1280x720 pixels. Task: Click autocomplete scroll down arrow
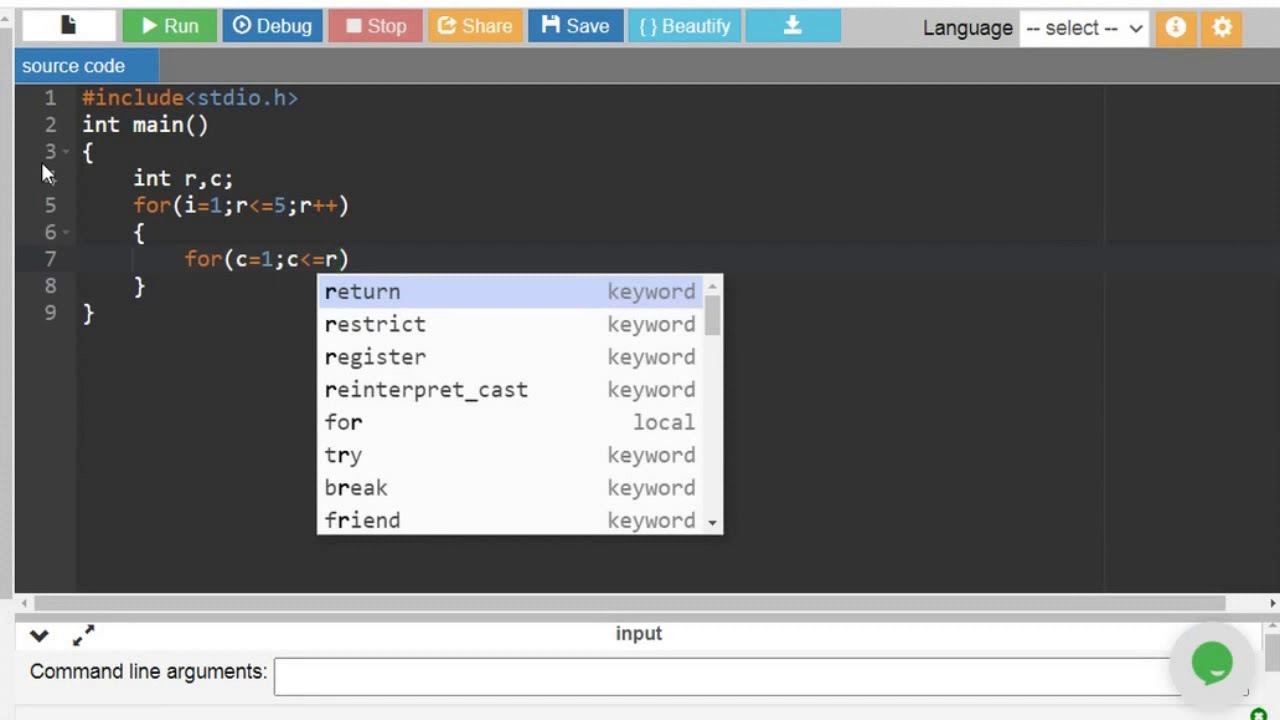(712, 523)
